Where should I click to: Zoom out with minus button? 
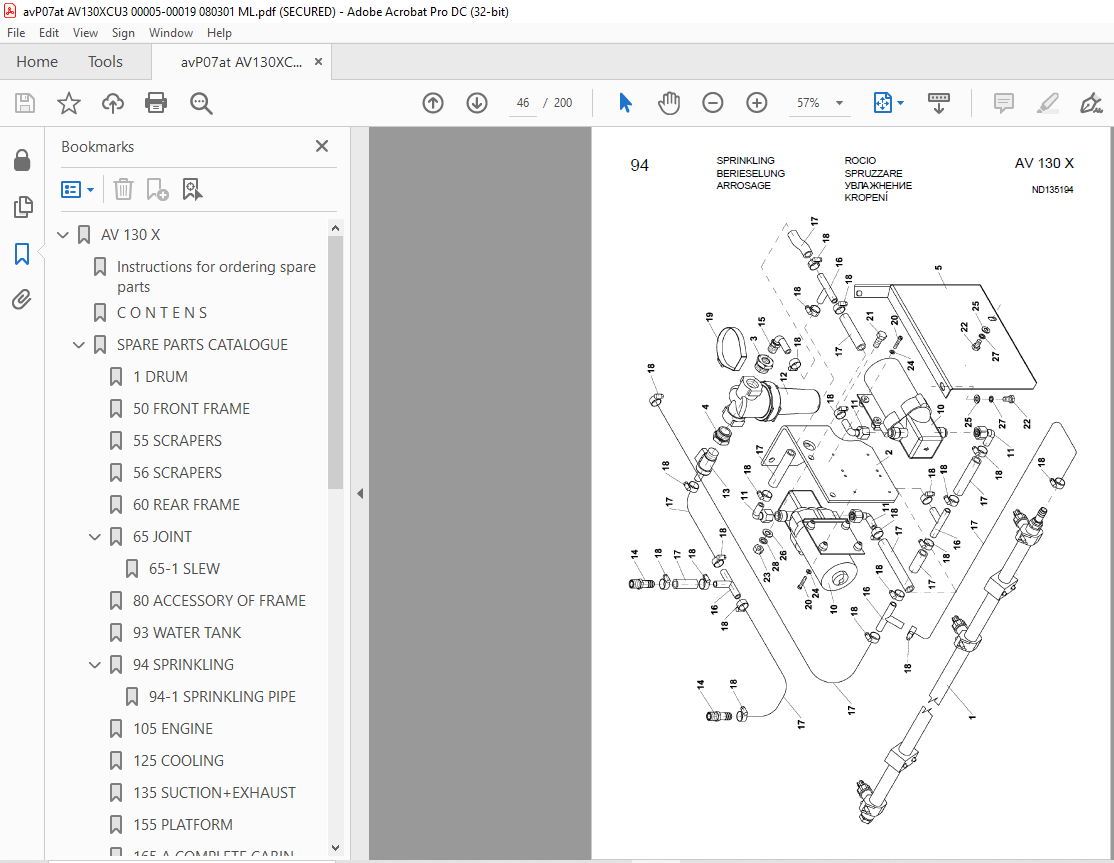click(x=713, y=103)
